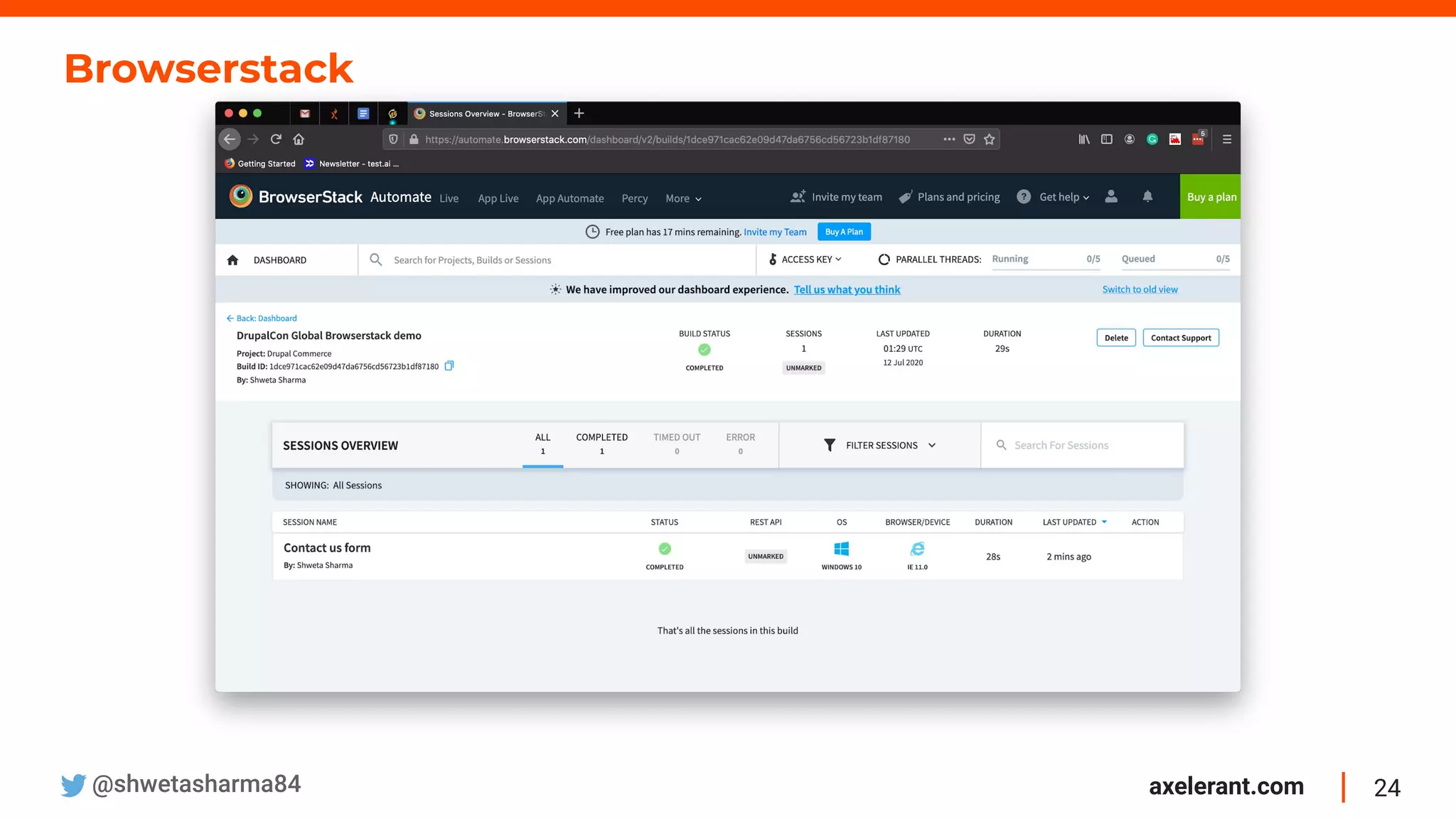Click the Grammarly extension icon
This screenshot has height=819, width=1456.
tap(1152, 139)
